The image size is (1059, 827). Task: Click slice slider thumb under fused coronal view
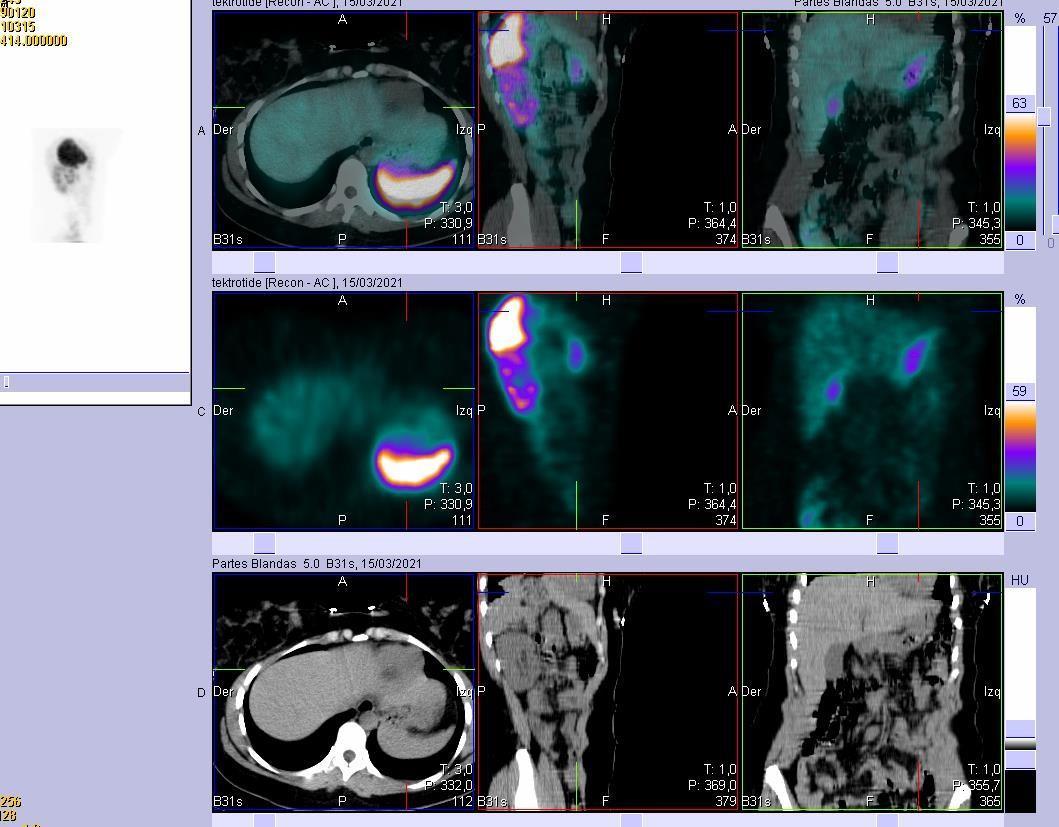(x=887, y=262)
